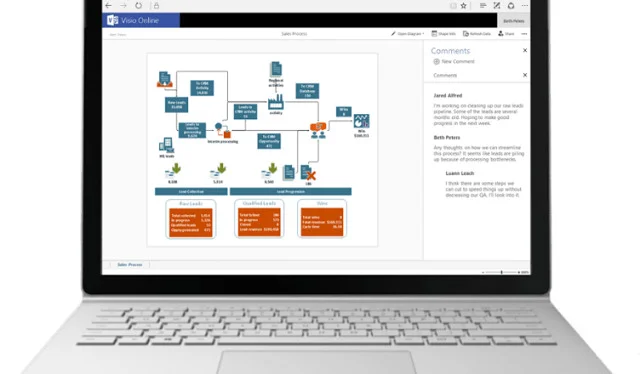Open Beth Peters account menu
This screenshot has width=640, height=374.
[513, 20]
